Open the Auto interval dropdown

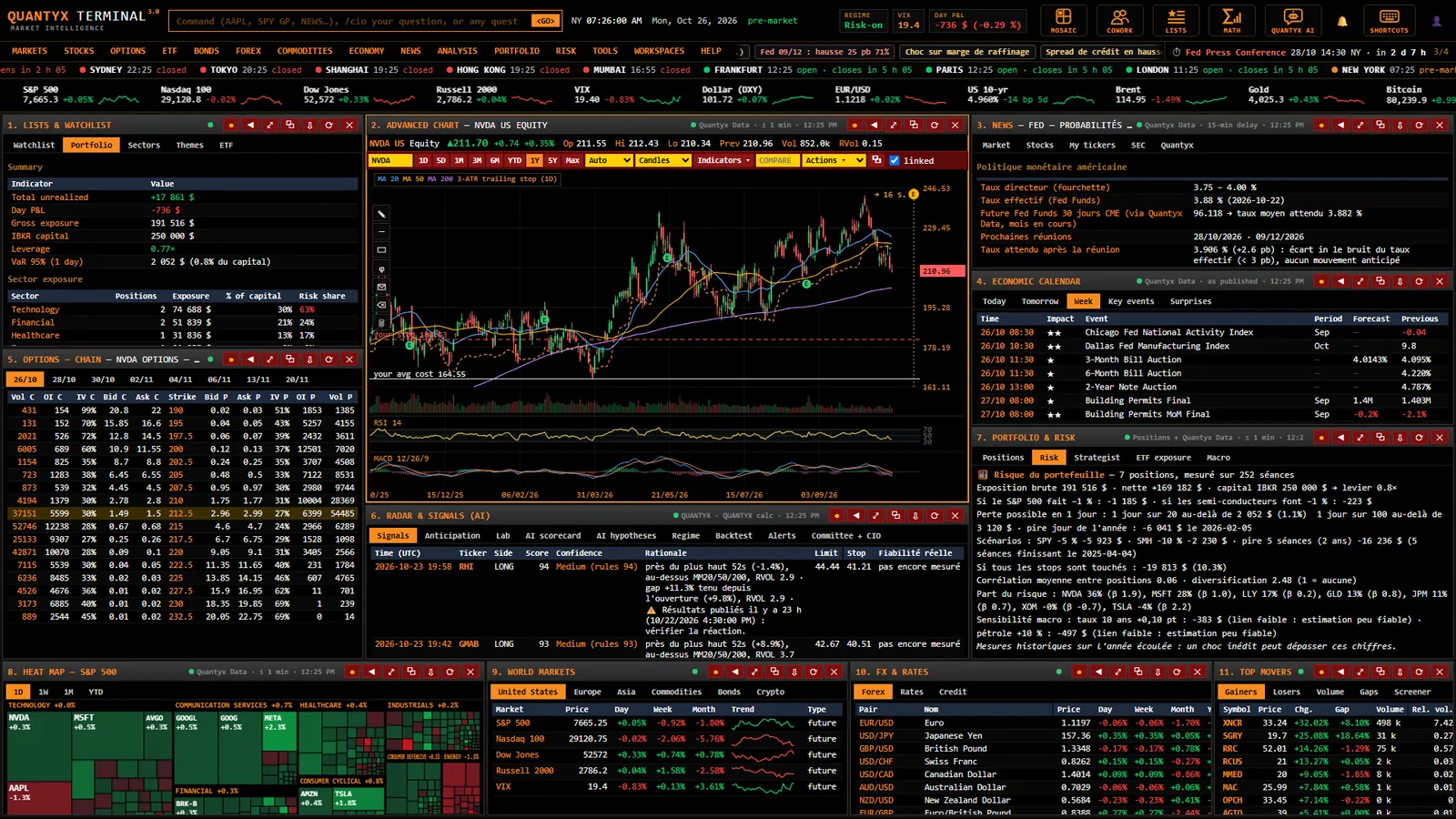[609, 160]
